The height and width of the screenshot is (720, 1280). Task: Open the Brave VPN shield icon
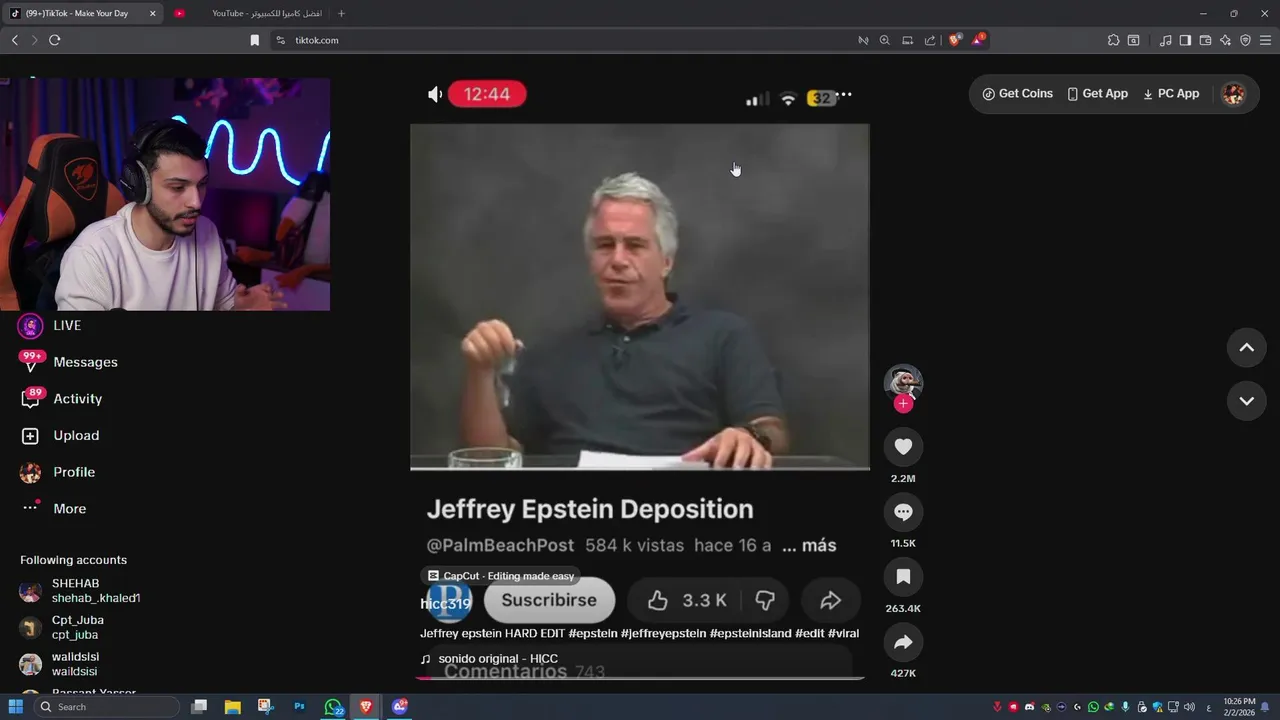pos(1245,40)
